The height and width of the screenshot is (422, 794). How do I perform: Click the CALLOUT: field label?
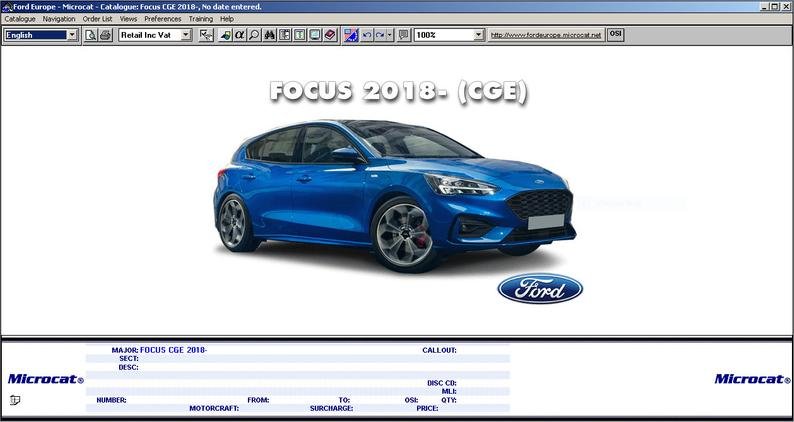pos(439,350)
